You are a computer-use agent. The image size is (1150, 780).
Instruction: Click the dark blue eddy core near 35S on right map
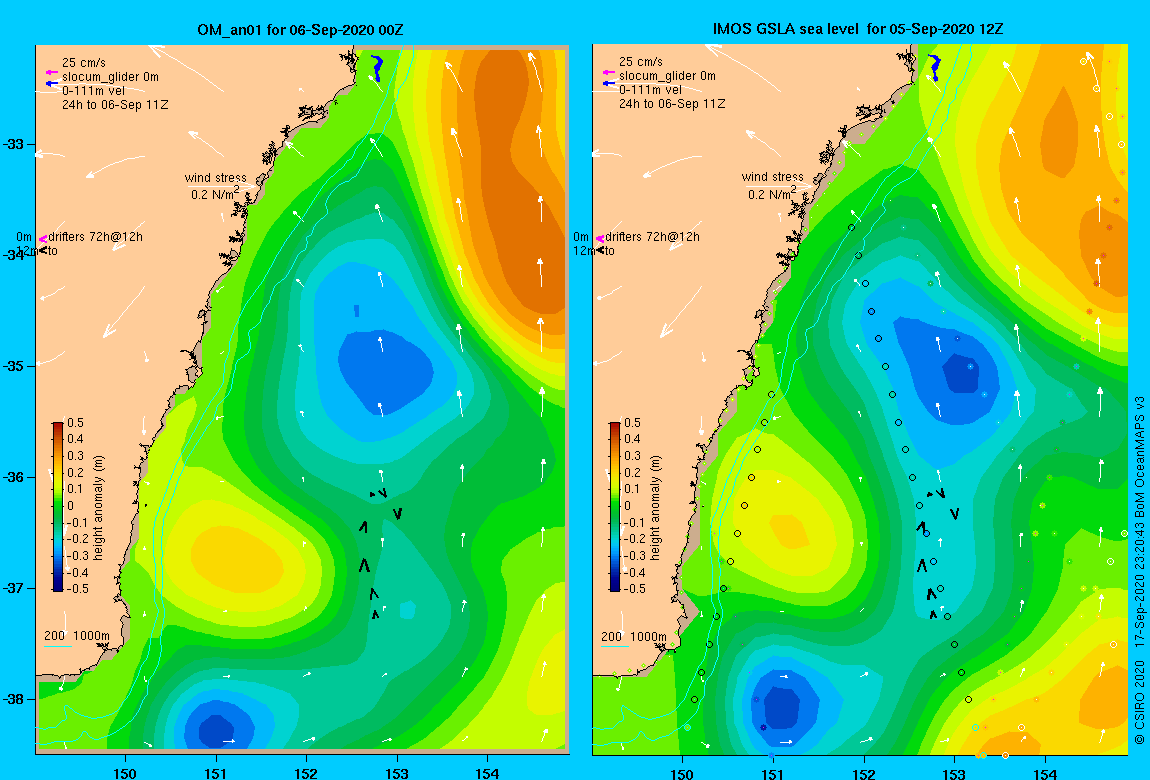pos(961,372)
